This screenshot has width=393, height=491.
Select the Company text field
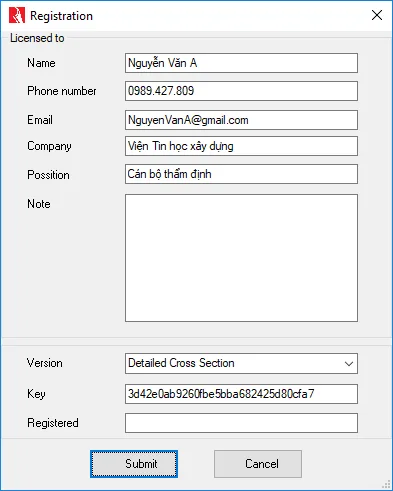click(241, 146)
